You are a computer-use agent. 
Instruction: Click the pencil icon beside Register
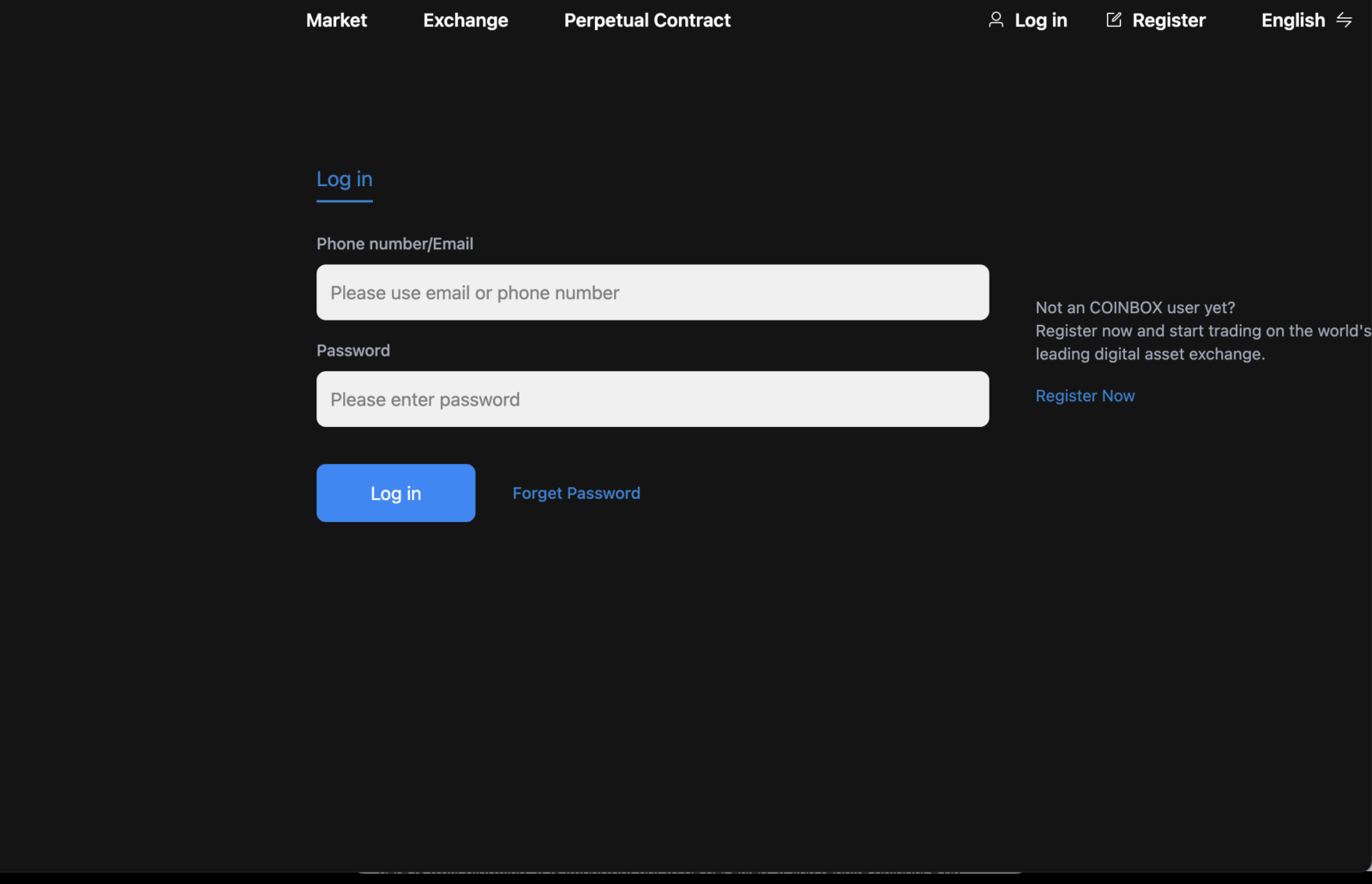pos(1114,20)
